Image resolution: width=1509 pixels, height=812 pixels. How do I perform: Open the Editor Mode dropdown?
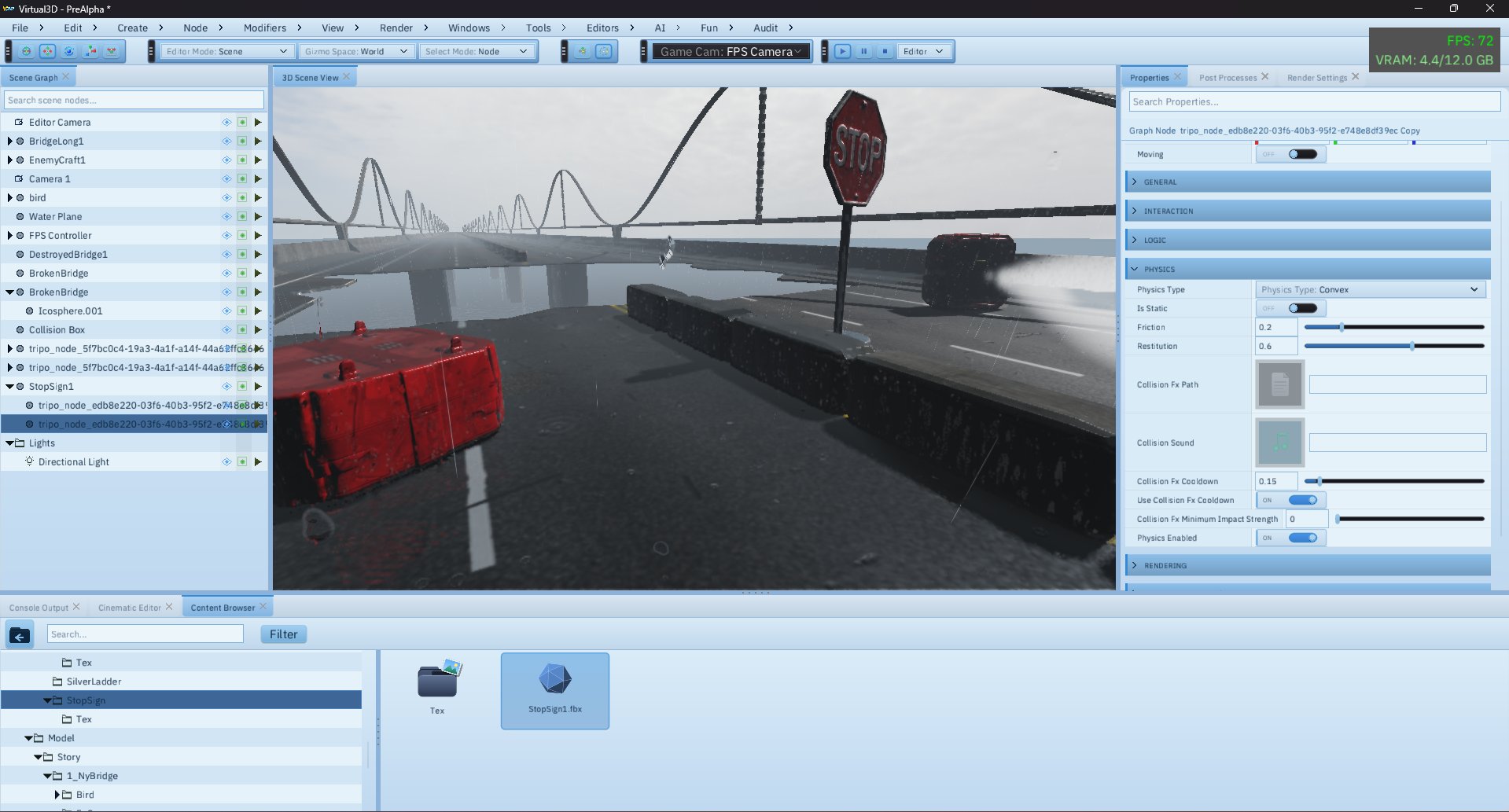point(226,51)
